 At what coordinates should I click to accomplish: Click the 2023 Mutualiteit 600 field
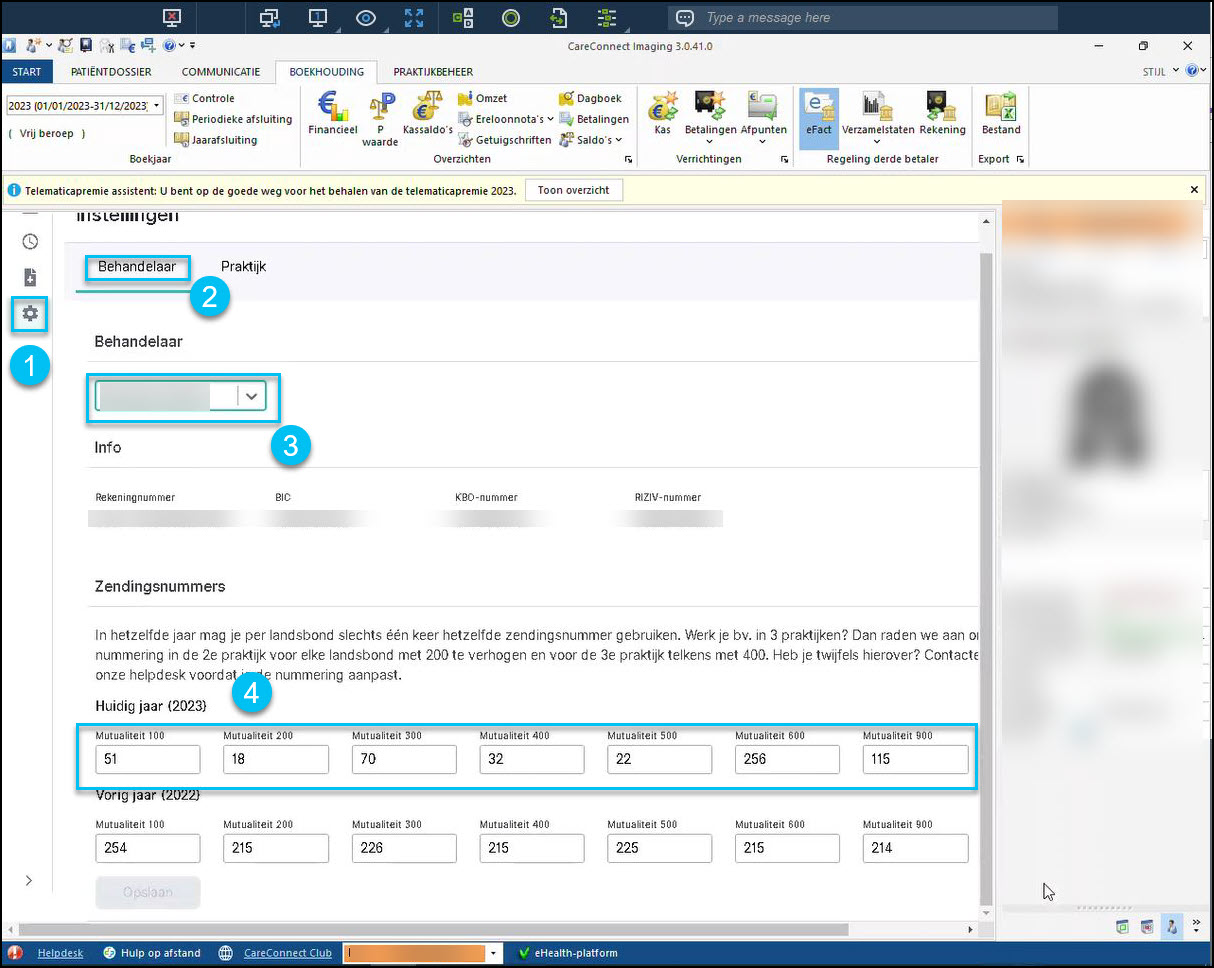[787, 759]
